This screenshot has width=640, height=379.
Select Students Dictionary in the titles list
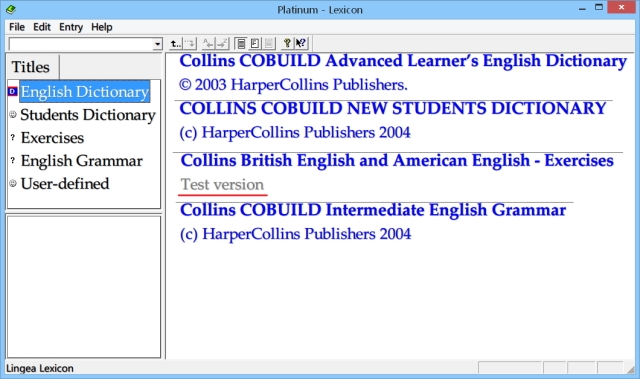click(88, 115)
